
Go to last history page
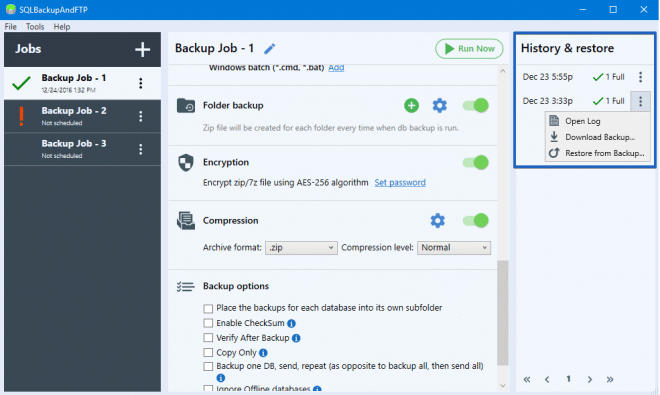610,379
